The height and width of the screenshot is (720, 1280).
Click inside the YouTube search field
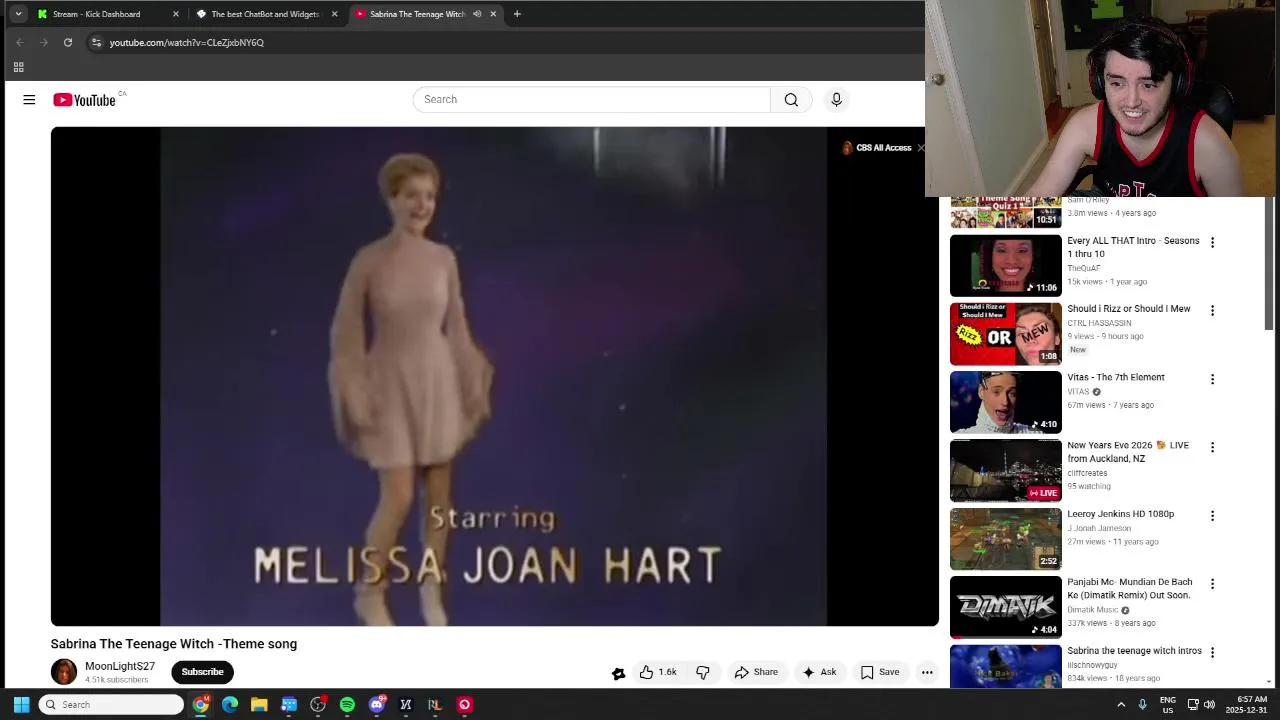[x=591, y=99]
